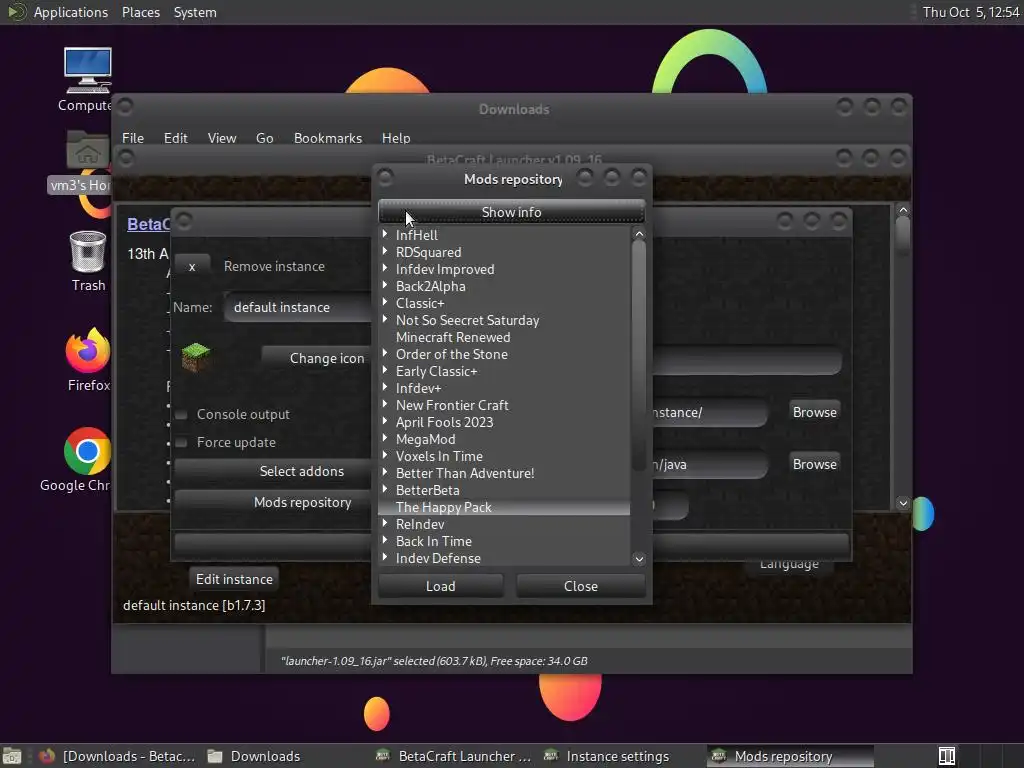Click the workspace switcher icon in taskbar

947,756
